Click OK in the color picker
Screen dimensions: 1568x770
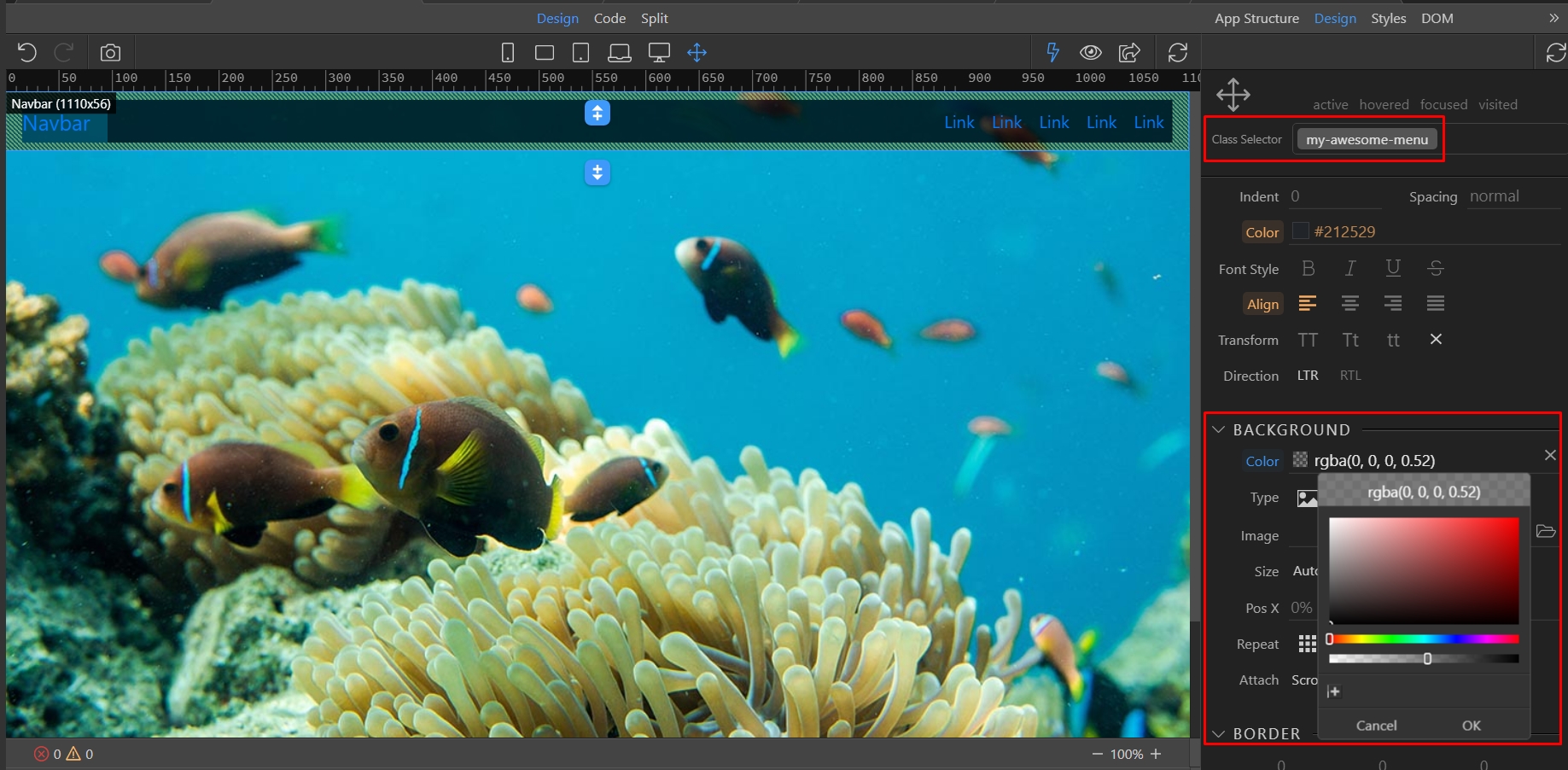(x=1472, y=726)
